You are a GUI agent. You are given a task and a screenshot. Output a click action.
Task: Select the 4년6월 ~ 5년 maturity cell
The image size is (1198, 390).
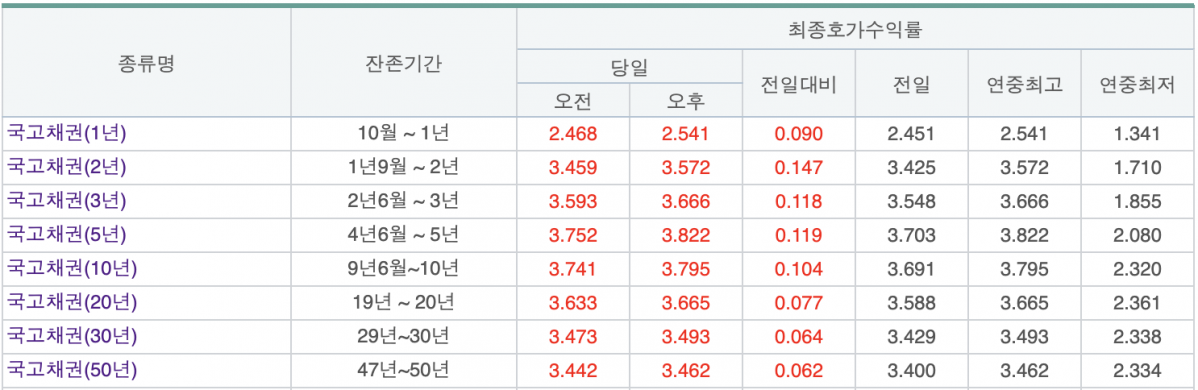click(403, 235)
